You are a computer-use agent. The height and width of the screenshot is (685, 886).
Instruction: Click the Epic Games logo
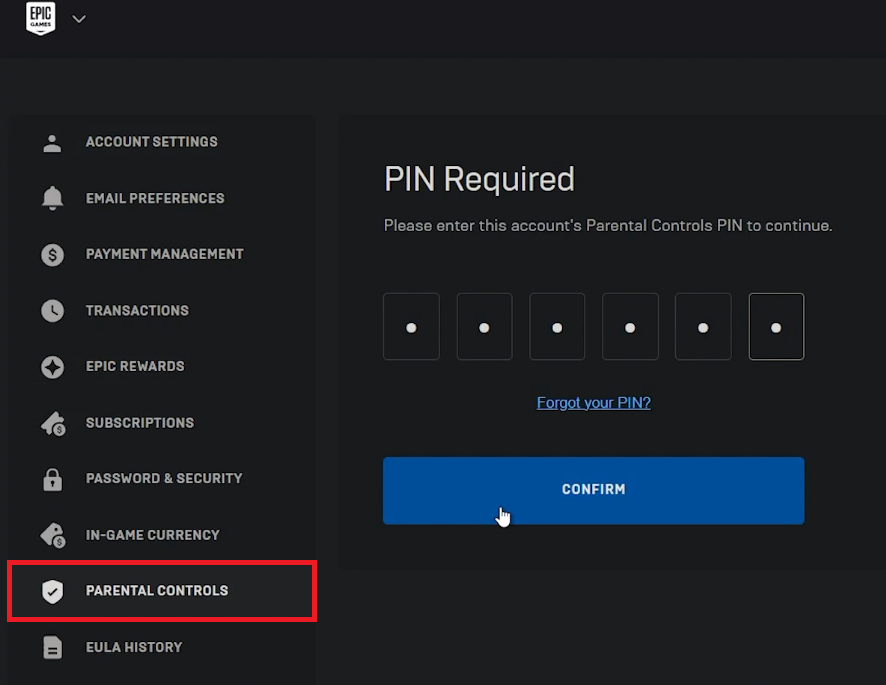pos(41,18)
